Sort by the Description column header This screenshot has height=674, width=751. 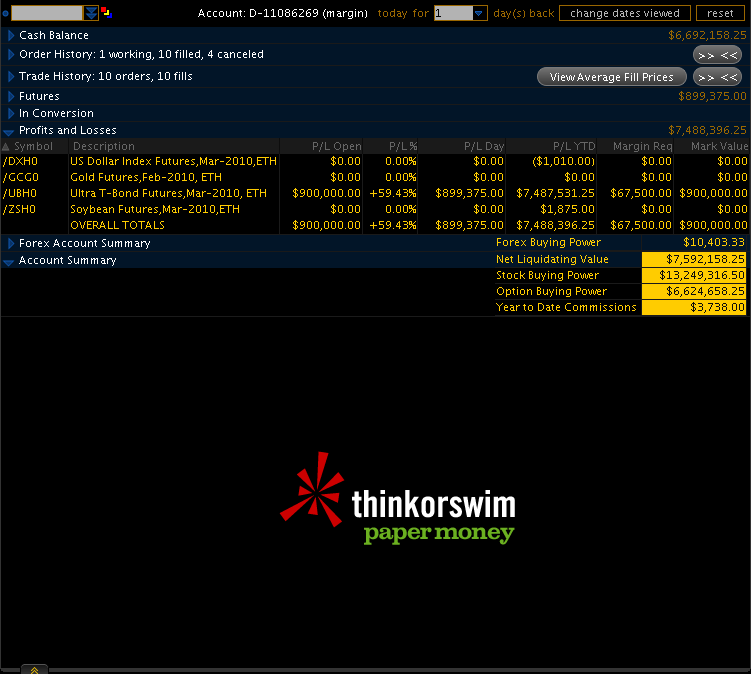coord(174,146)
